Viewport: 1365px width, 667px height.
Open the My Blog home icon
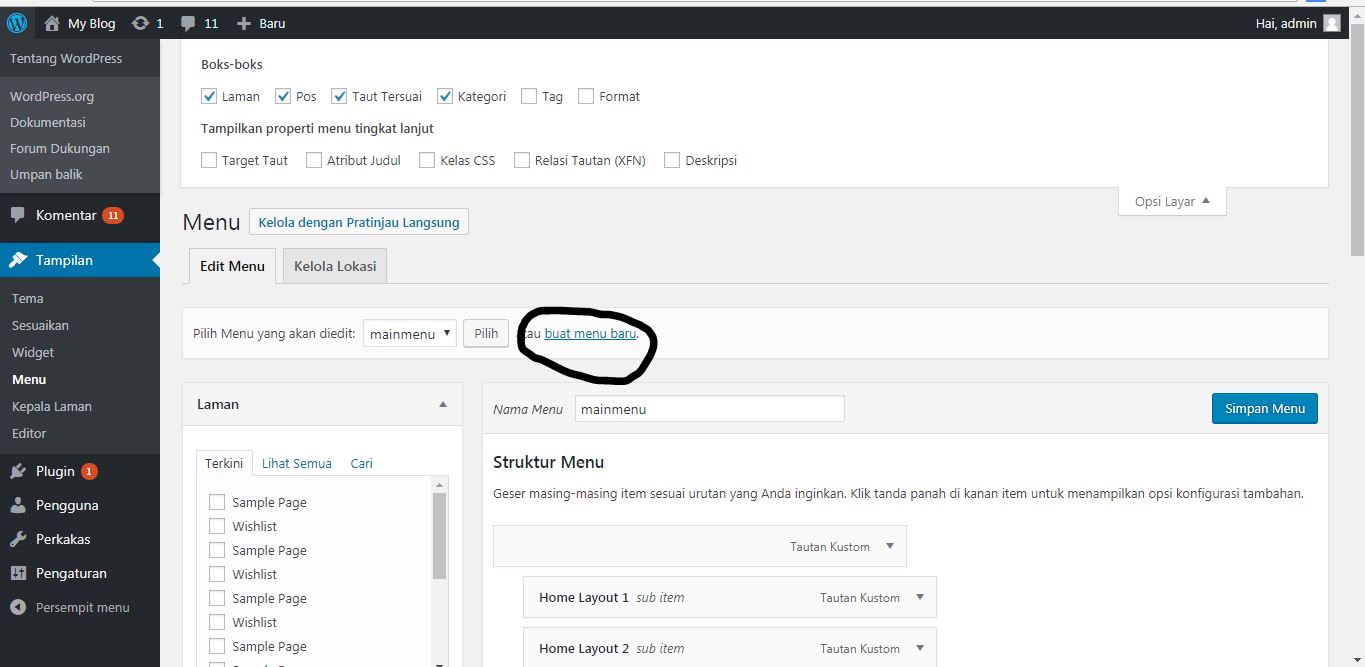tap(52, 23)
